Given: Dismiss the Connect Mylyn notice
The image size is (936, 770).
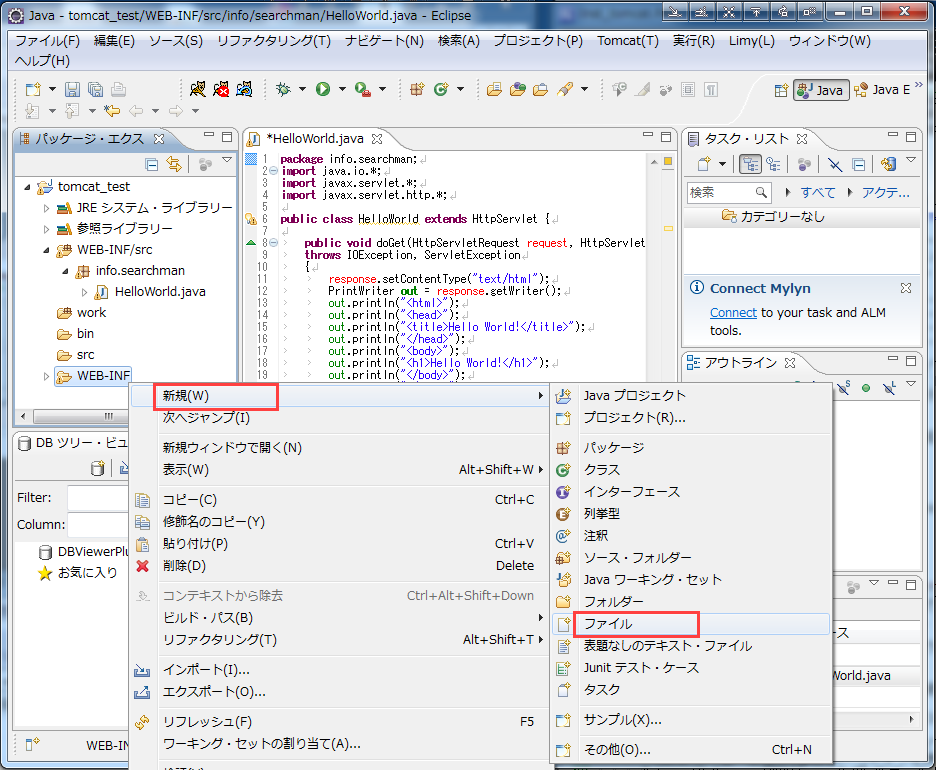Looking at the screenshot, I should click(x=906, y=288).
